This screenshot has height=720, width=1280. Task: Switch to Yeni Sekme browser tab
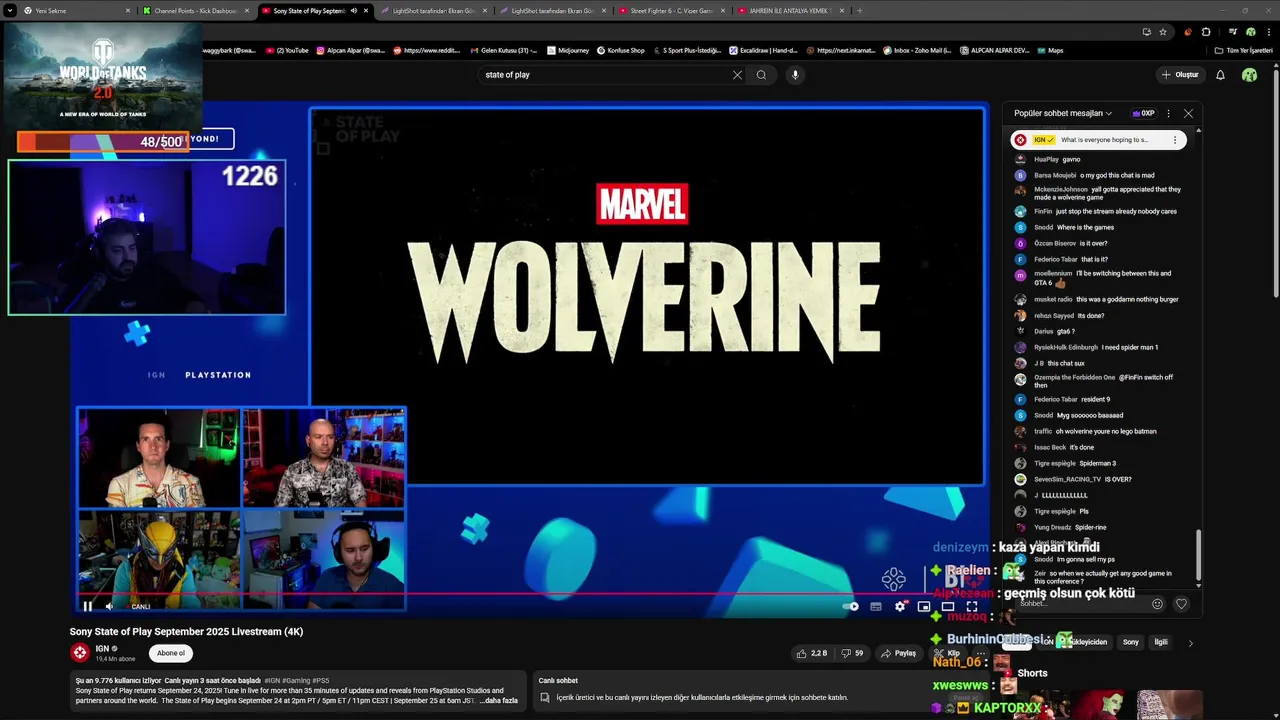tap(76, 11)
